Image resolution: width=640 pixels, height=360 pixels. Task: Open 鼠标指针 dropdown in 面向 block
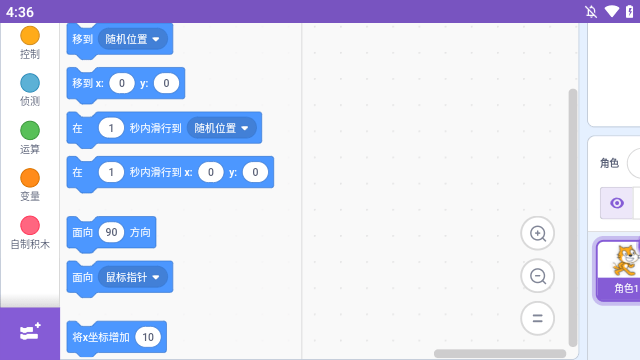click(x=133, y=277)
